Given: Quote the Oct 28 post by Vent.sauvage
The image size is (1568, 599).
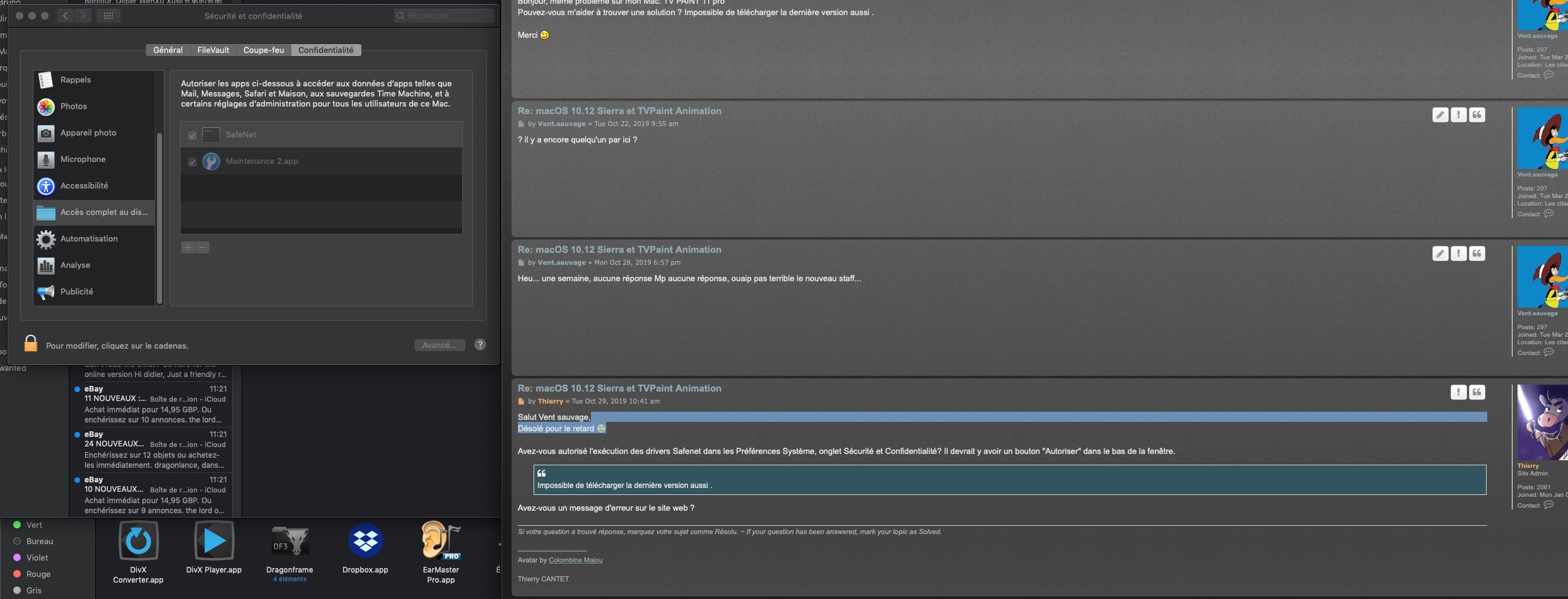Looking at the screenshot, I should (x=1477, y=253).
